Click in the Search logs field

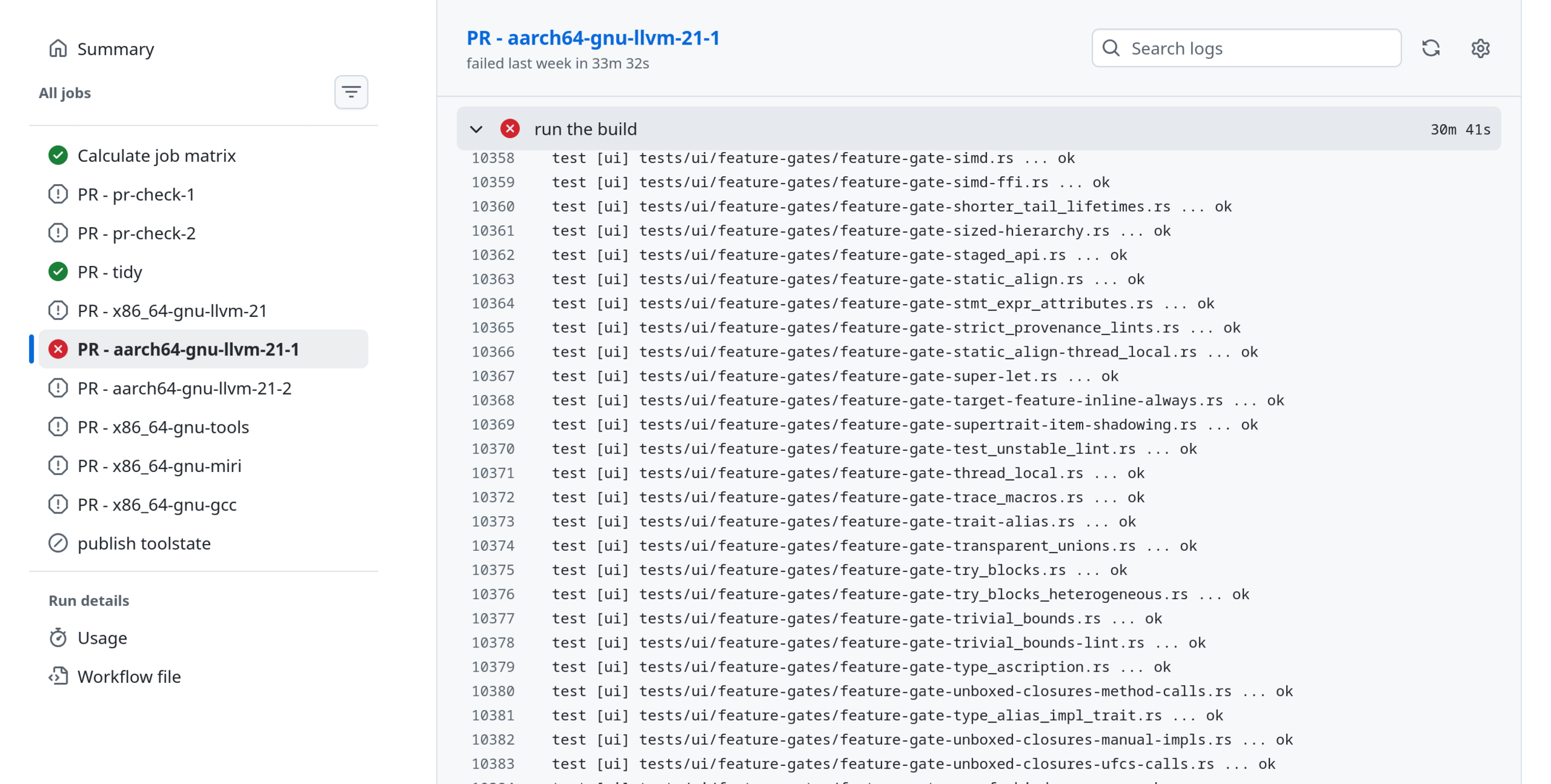click(x=1259, y=48)
